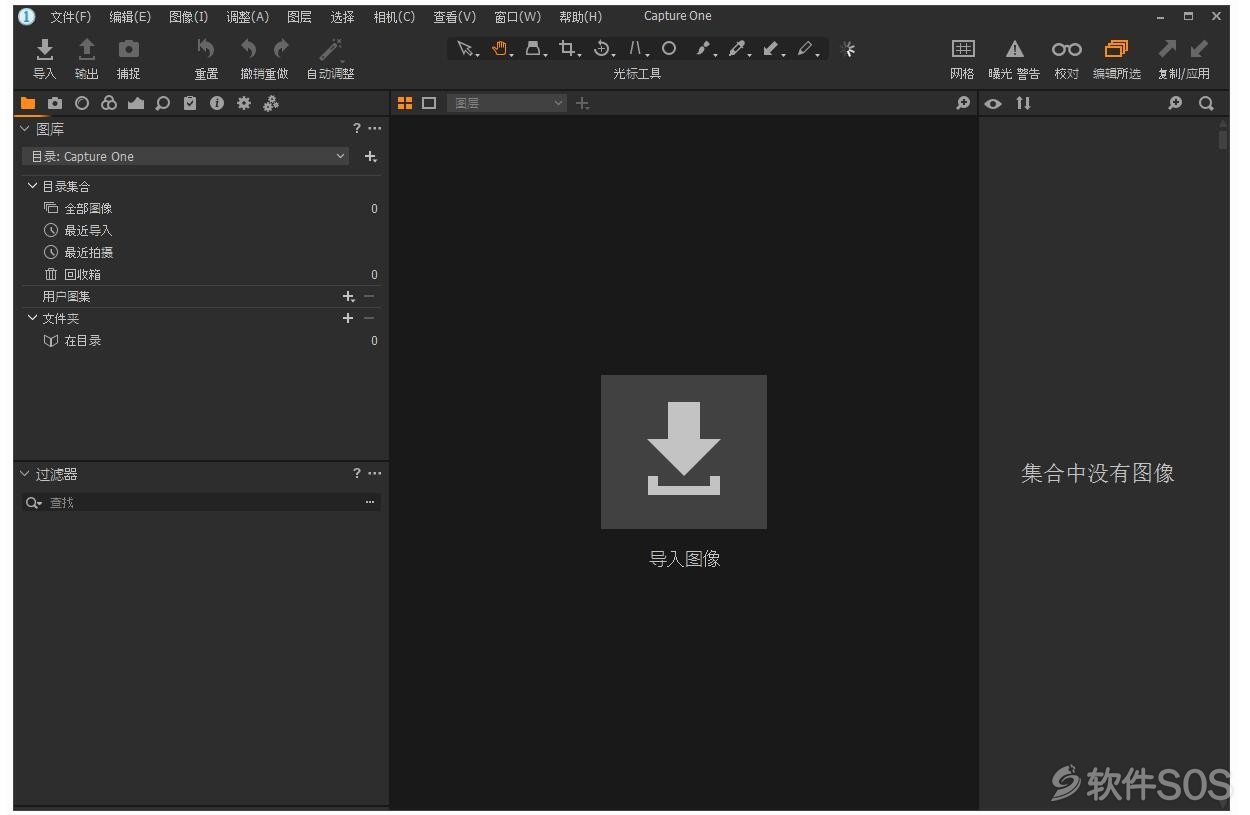Collapse the 图库 library panel
Viewport: 1250px width, 815px height.
tap(25, 128)
